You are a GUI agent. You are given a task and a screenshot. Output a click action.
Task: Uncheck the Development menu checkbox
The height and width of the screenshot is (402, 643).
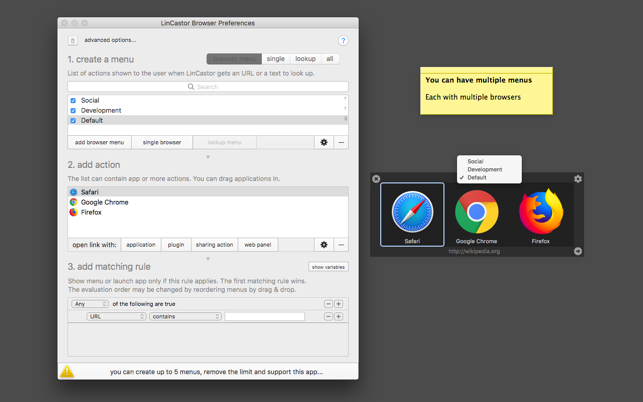[x=73, y=110]
